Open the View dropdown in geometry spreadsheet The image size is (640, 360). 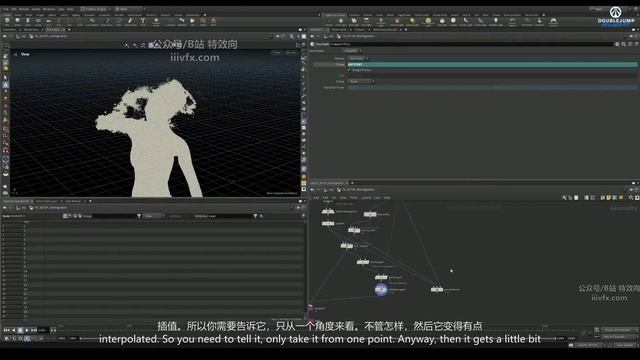[x=153, y=216]
